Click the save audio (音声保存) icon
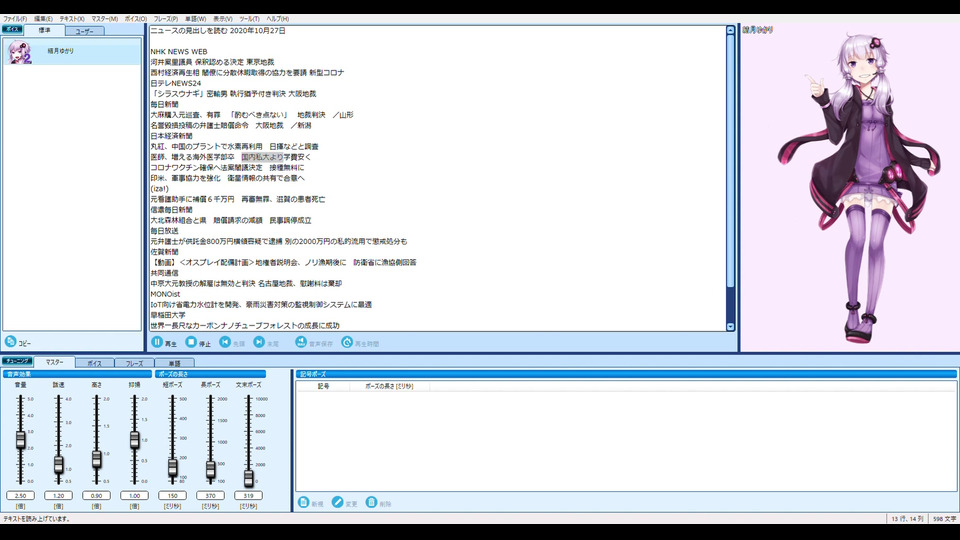Viewport: 960px width, 540px height. click(x=301, y=342)
